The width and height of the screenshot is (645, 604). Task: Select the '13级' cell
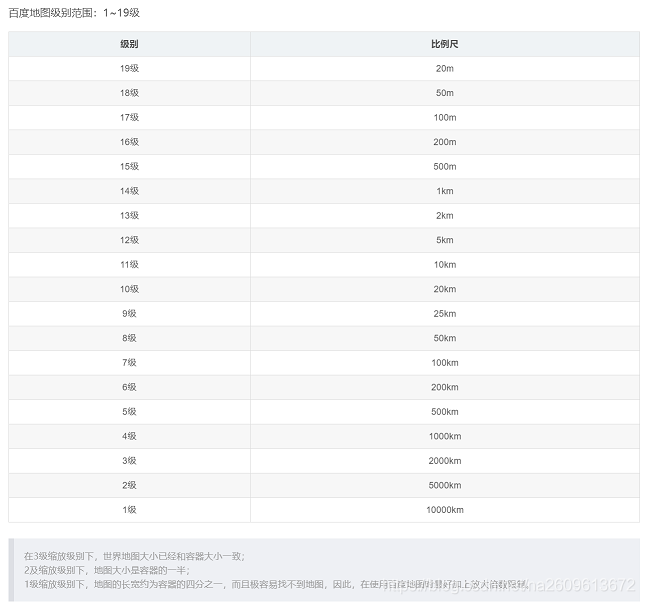(x=129, y=216)
